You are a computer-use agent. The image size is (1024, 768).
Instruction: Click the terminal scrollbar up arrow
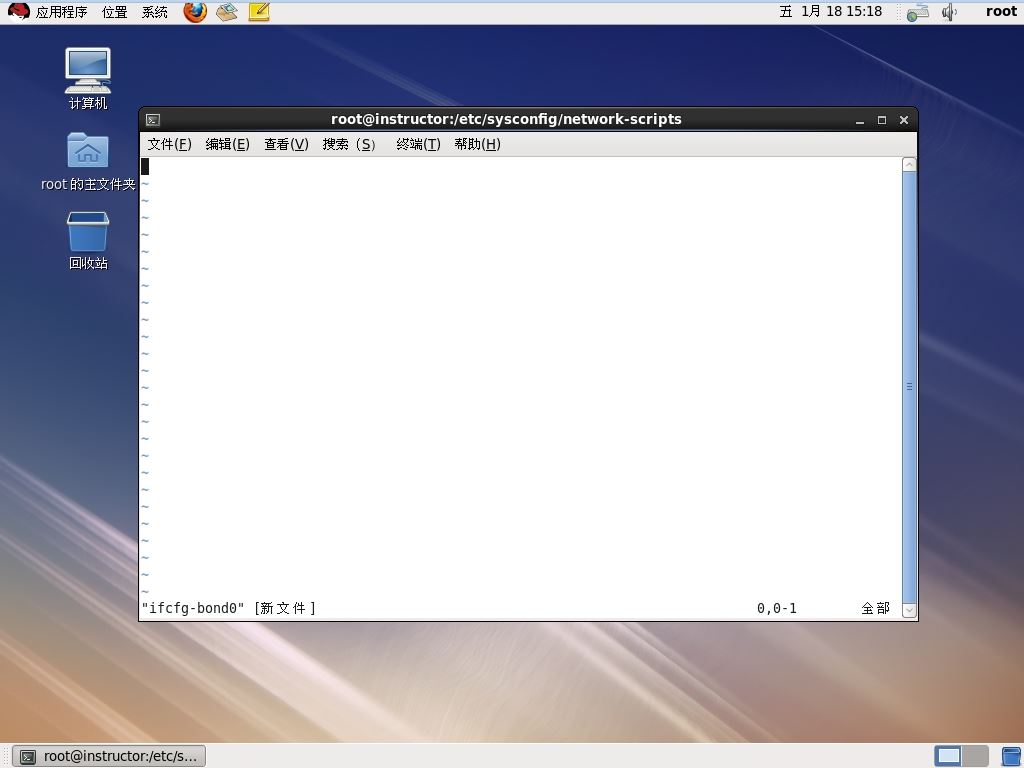click(x=909, y=165)
